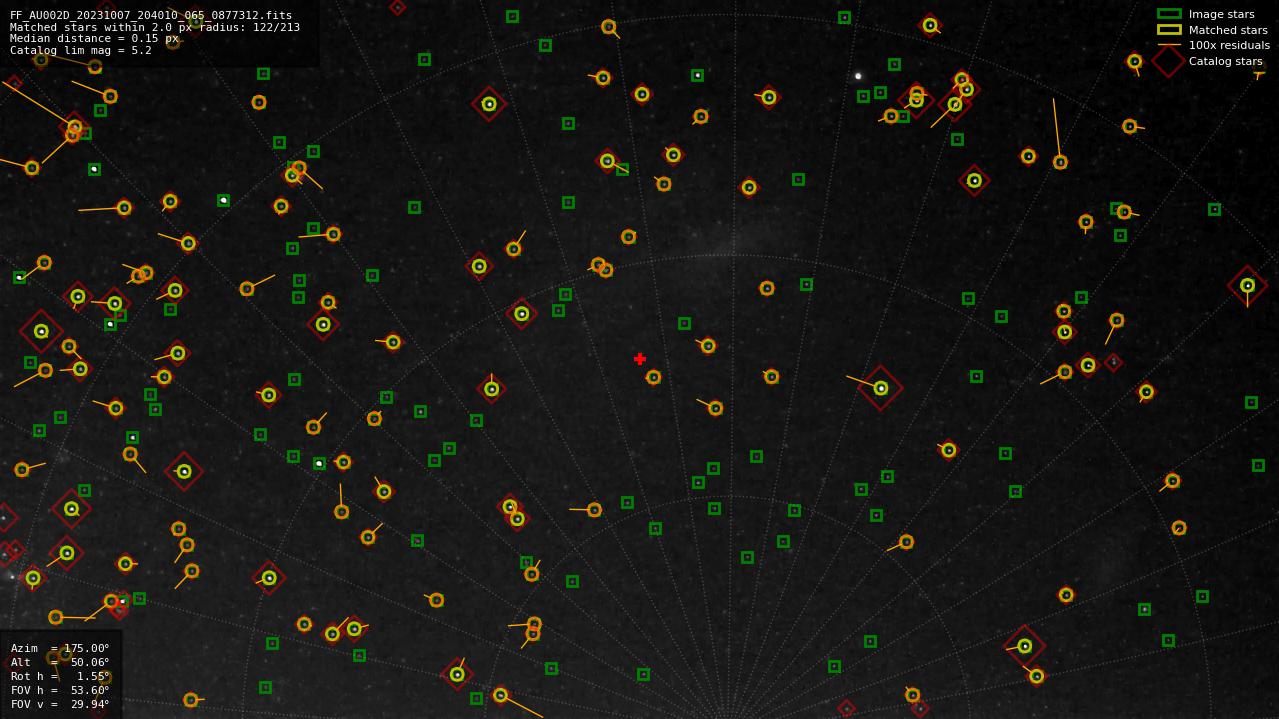
Task: Select the 'Image stars' legend label
Action: (x=1221, y=14)
